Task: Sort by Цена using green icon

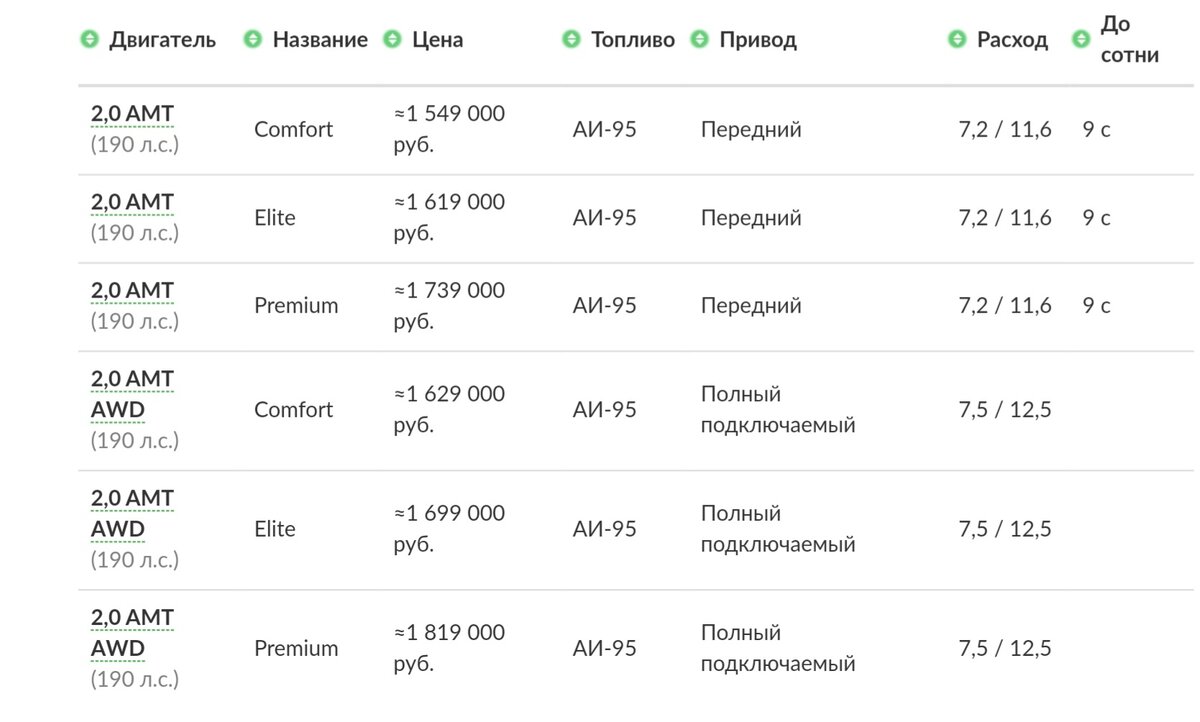Action: [393, 40]
